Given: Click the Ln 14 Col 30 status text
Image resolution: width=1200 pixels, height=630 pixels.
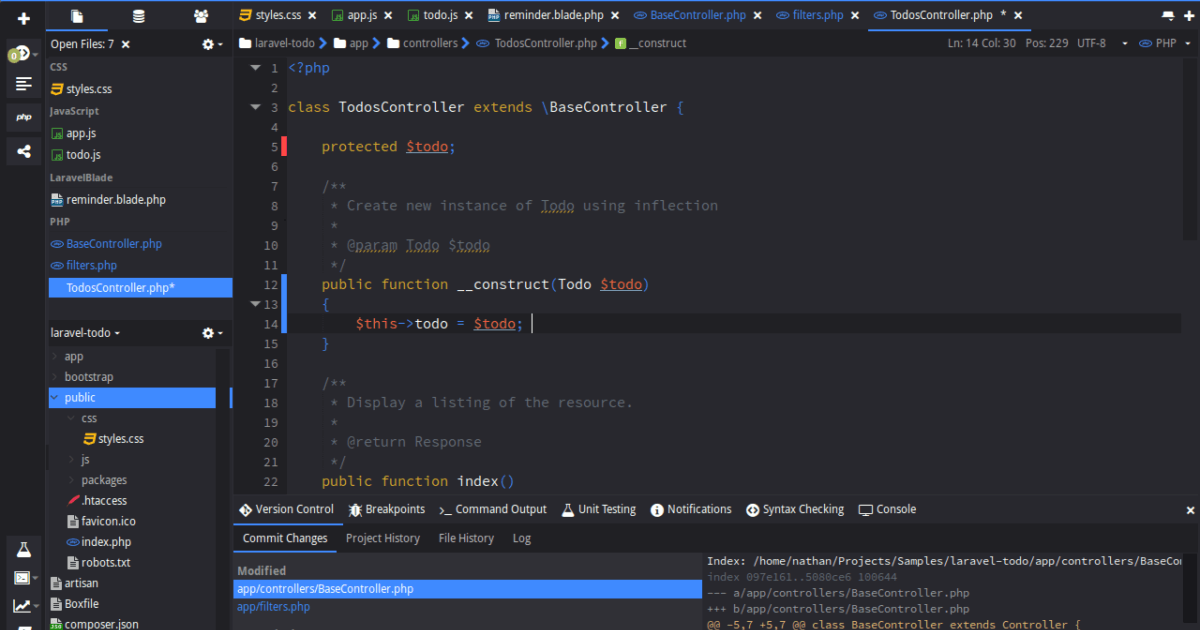Looking at the screenshot, I should pos(982,44).
